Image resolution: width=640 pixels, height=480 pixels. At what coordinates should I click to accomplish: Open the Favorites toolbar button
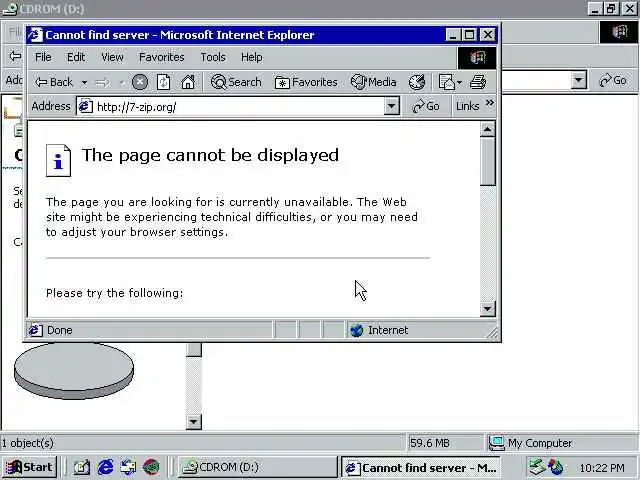pyautogui.click(x=306, y=82)
